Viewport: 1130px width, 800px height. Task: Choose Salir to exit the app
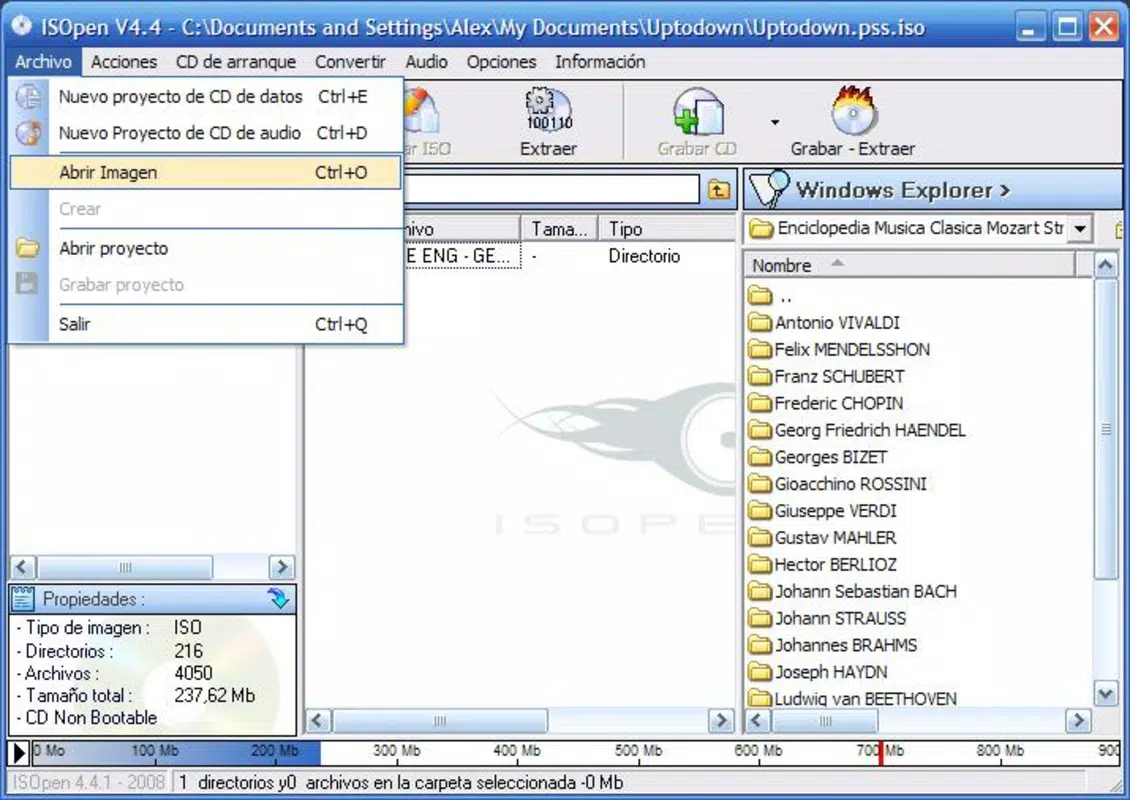pyautogui.click(x=205, y=324)
